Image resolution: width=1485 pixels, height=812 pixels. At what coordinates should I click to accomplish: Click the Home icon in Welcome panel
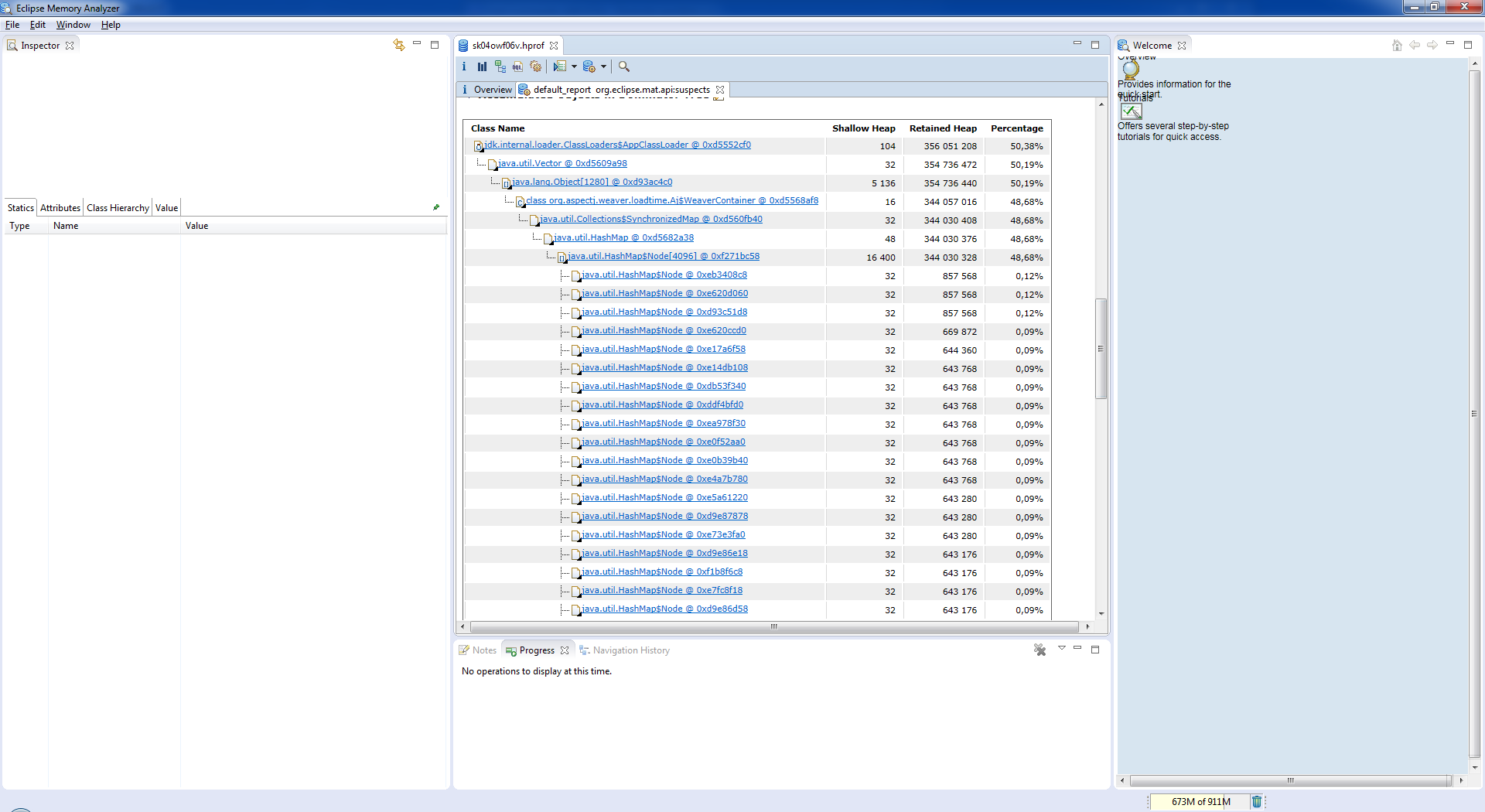coord(1397,46)
